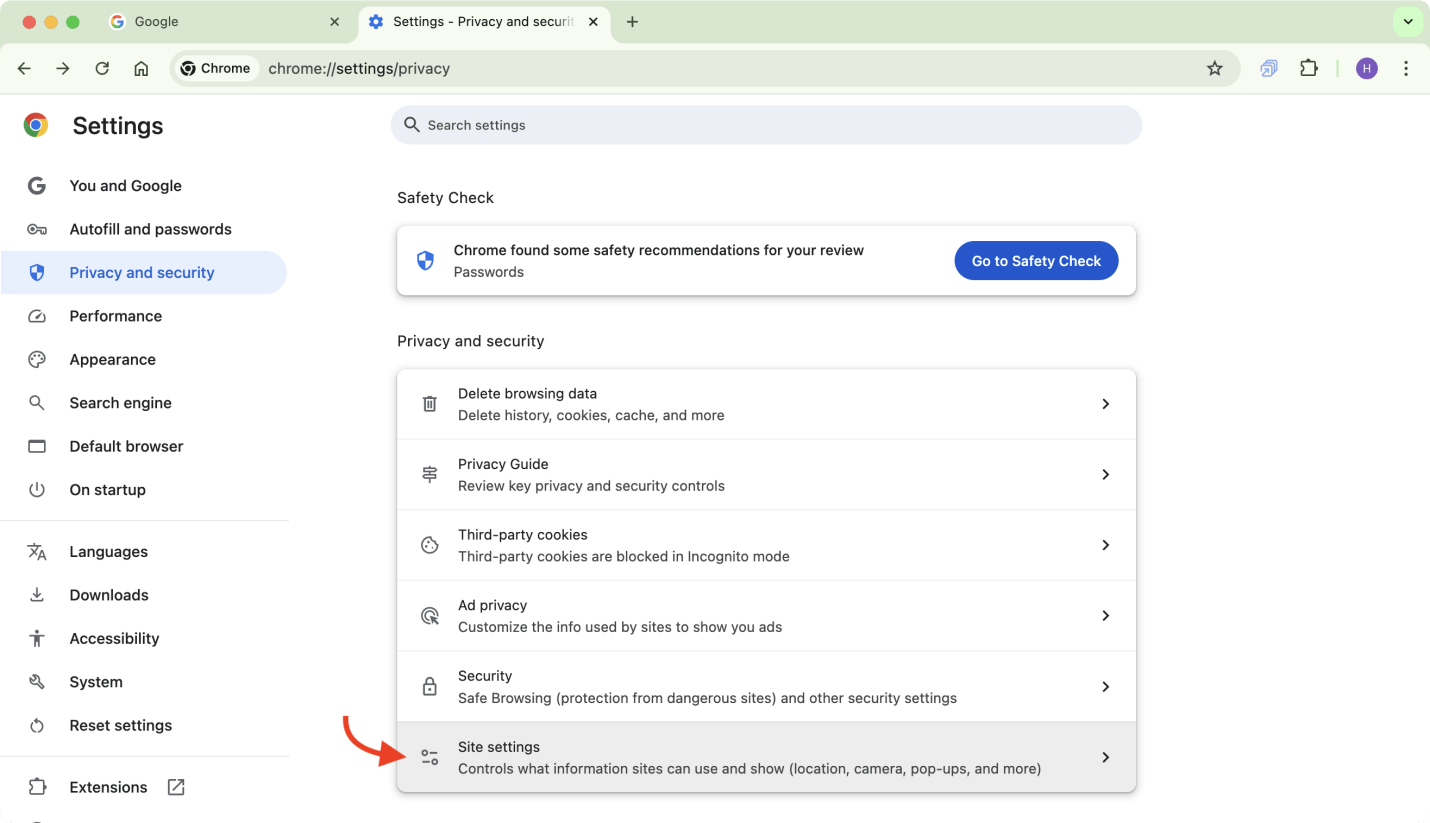Viewport: 1430px width, 823px height.
Task: Expand the Third-party cookies row chevron
Action: click(x=1105, y=545)
